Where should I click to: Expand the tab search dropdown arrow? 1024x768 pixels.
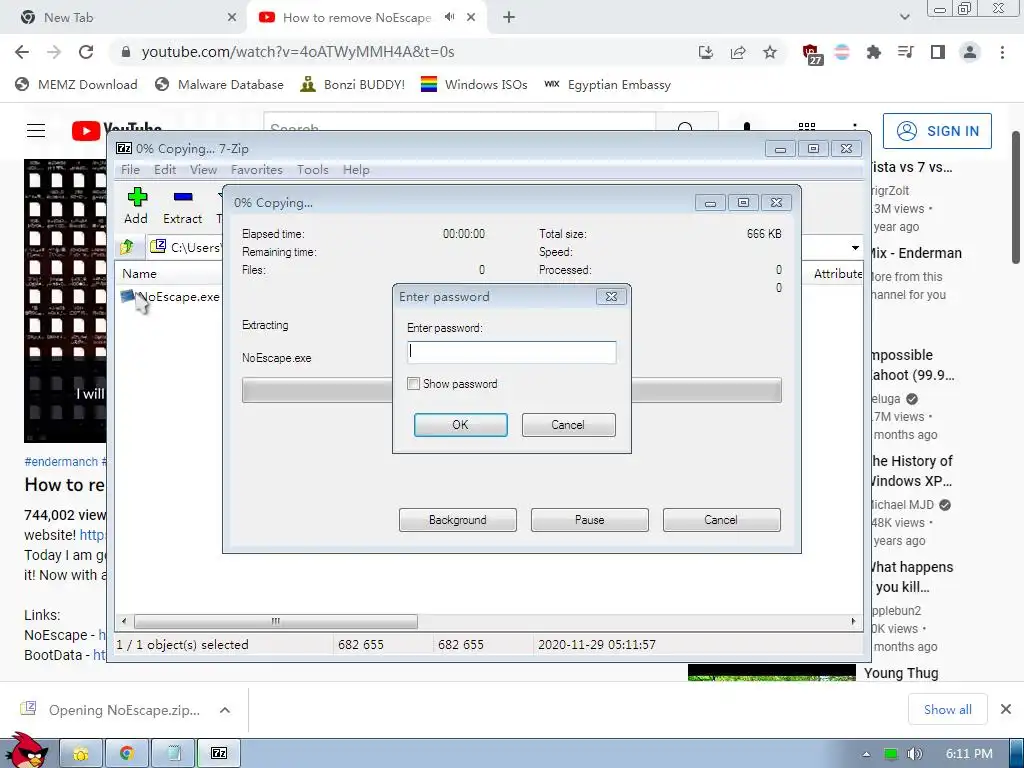coord(904,18)
